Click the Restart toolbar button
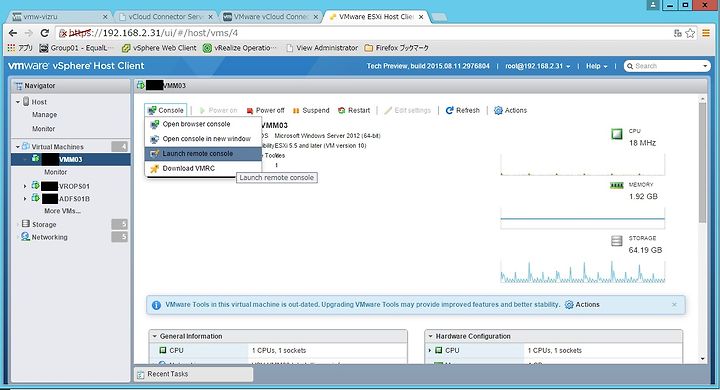720x390 pixels. (x=354, y=110)
